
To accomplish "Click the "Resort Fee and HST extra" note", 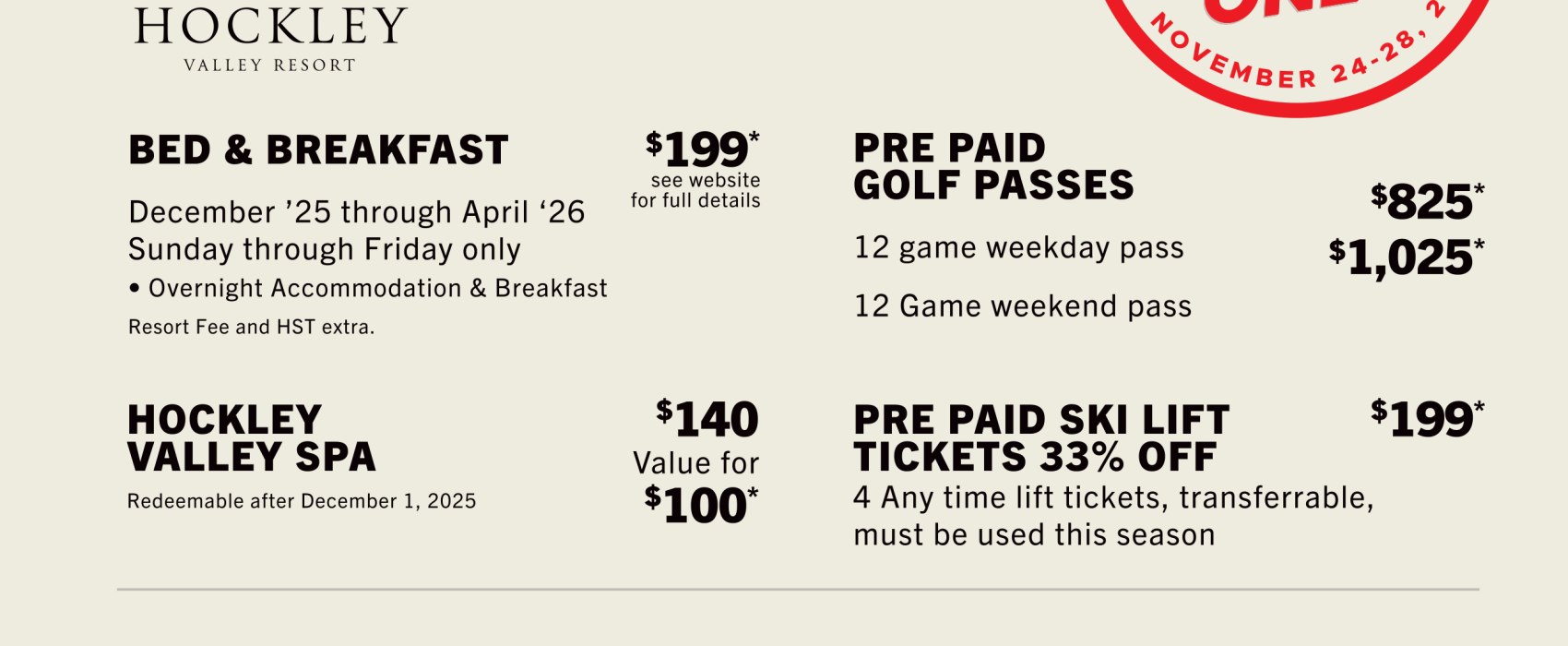I will click(x=251, y=328).
